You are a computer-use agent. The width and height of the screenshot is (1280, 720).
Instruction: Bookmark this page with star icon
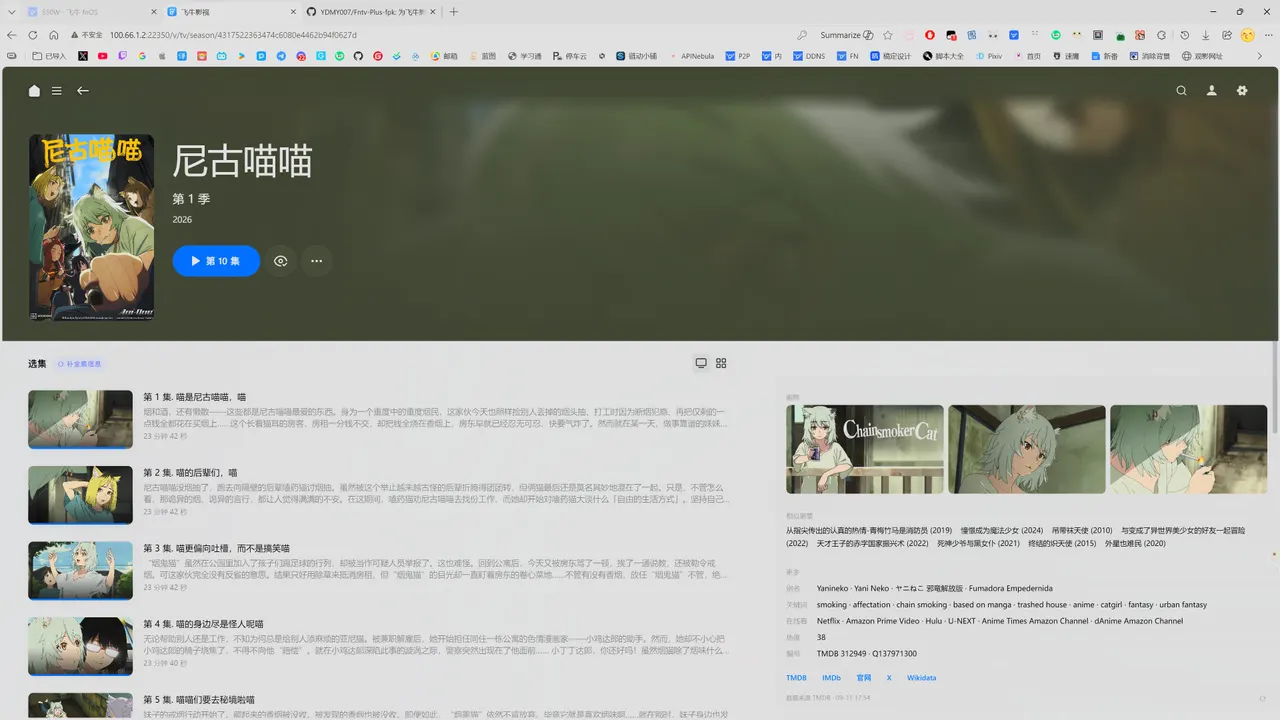click(x=888, y=35)
